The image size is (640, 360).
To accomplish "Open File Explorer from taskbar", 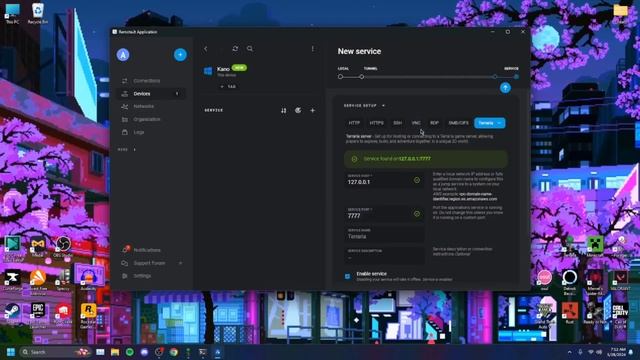I will pos(115,352).
